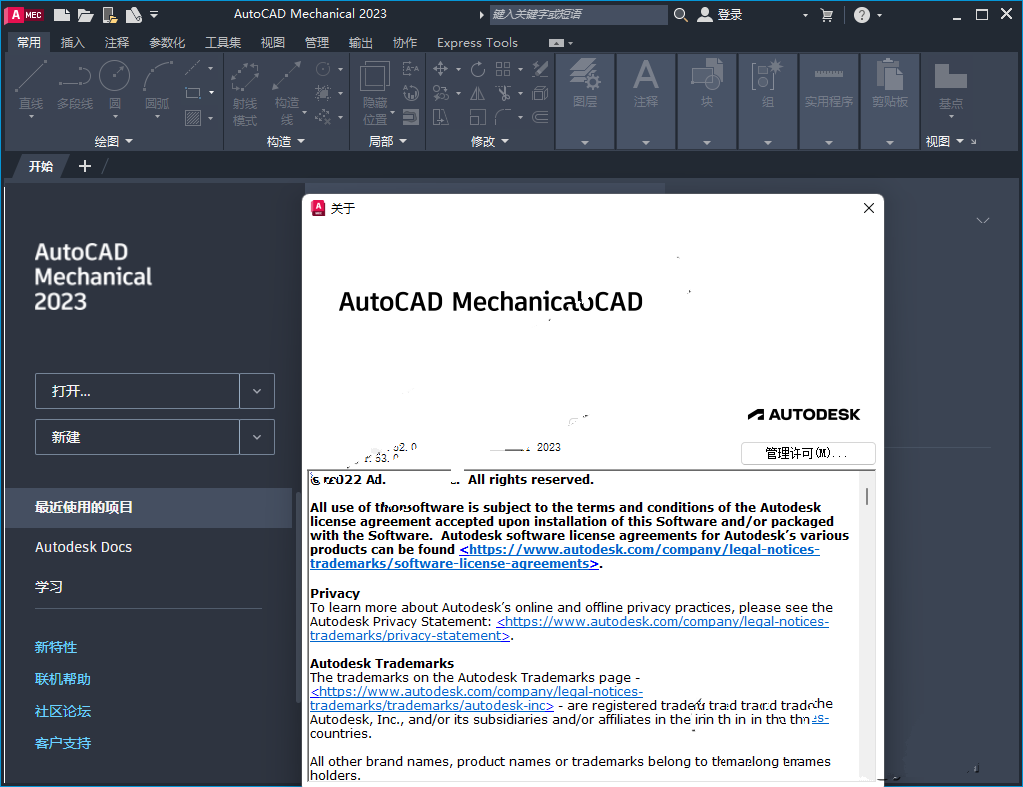Screen dimensions: 1023x787
Task: Click the Open file folder icon in title bar
Action: coord(85,14)
